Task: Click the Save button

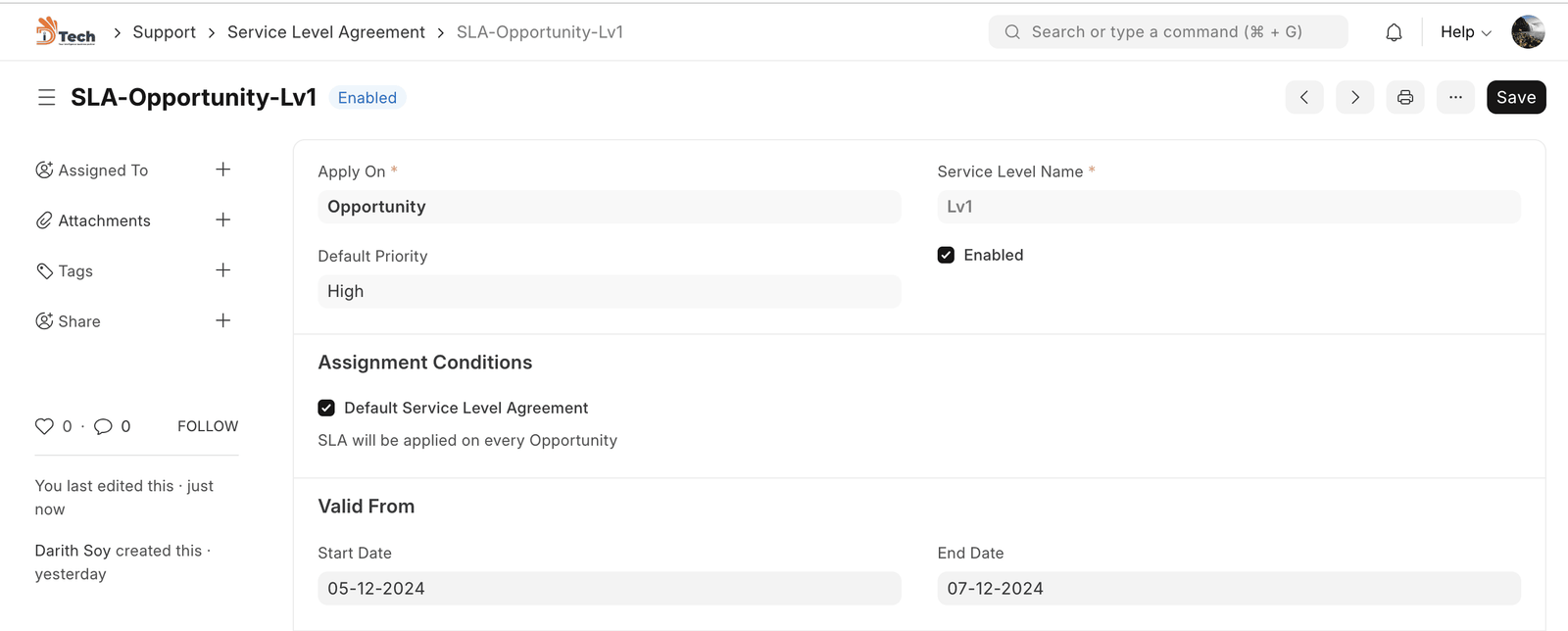Action: (x=1515, y=97)
